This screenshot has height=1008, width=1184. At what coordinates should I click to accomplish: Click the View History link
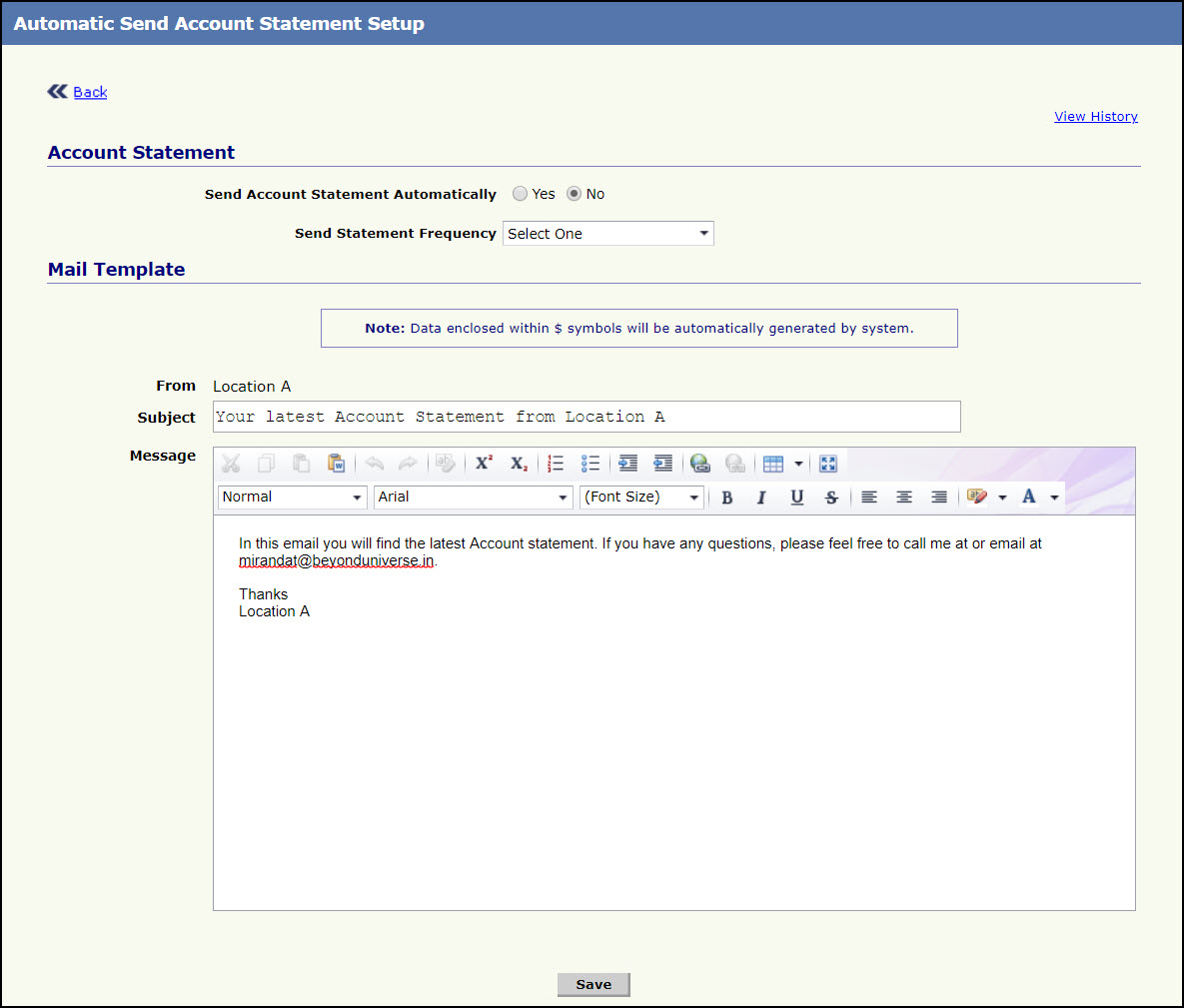[x=1096, y=116]
